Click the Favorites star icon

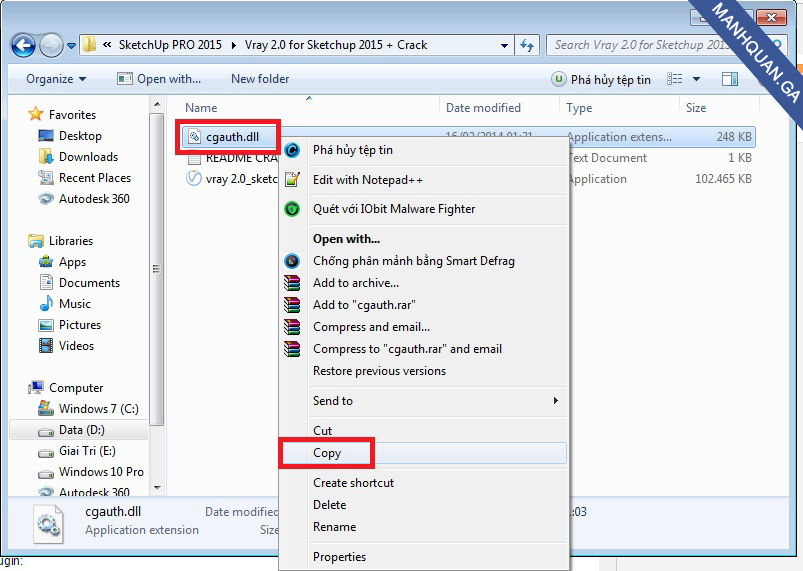pos(35,114)
